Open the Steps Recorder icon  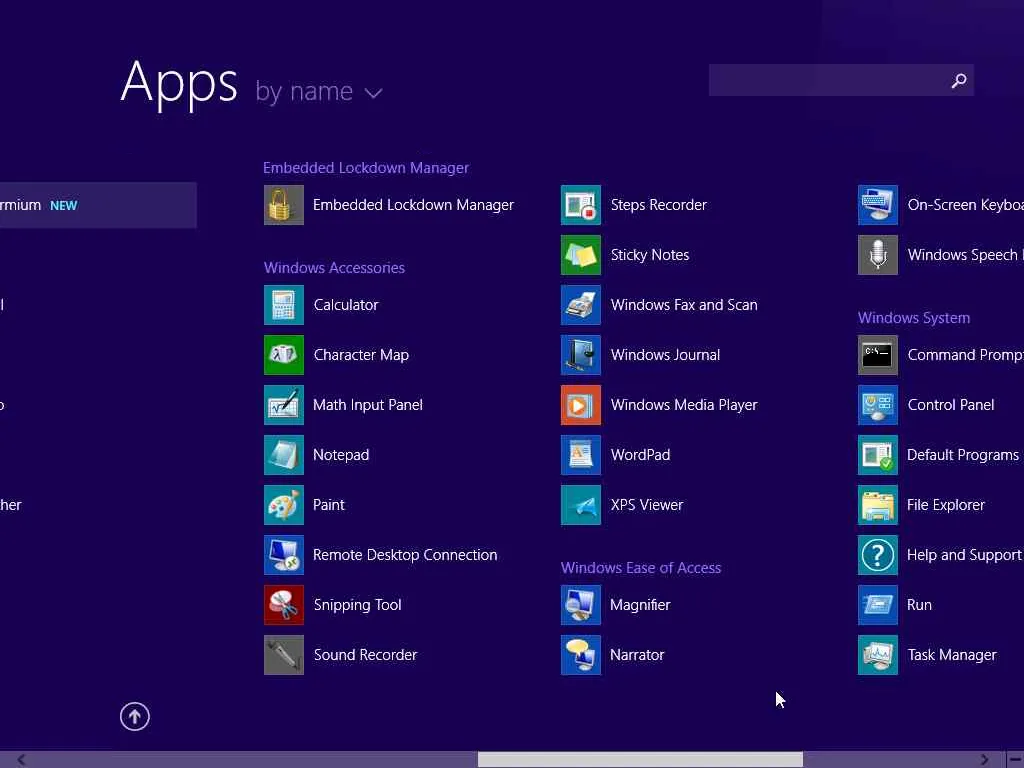click(581, 205)
